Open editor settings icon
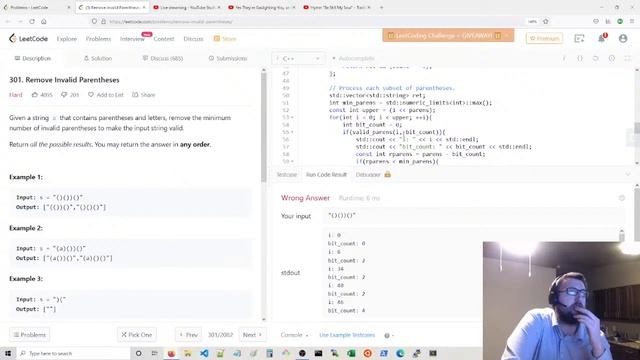The height and width of the screenshot is (360, 640). [x=611, y=58]
